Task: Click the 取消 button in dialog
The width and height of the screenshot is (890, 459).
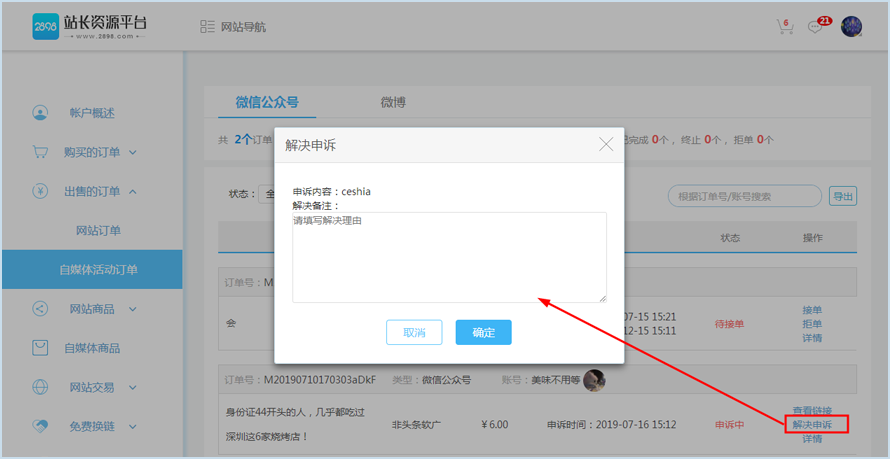Action: click(414, 332)
